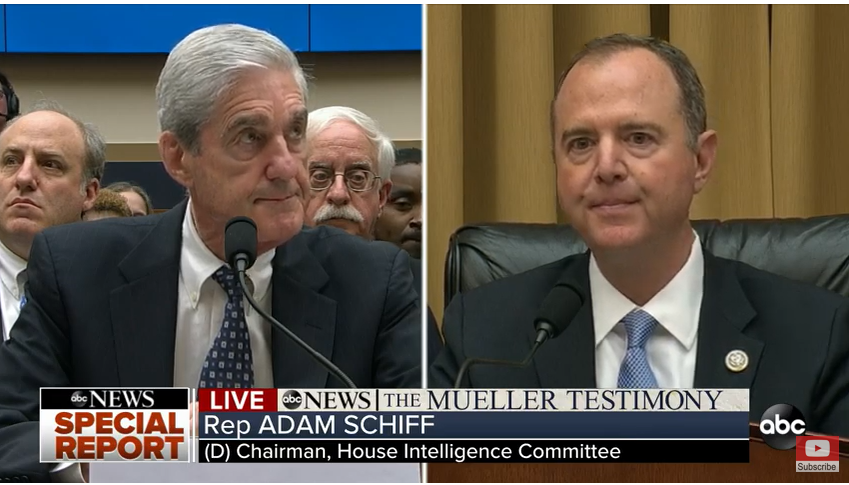This screenshot has height=485, width=849.
Task: Click the YouTube play icon above Subscribe
Action: (x=817, y=448)
